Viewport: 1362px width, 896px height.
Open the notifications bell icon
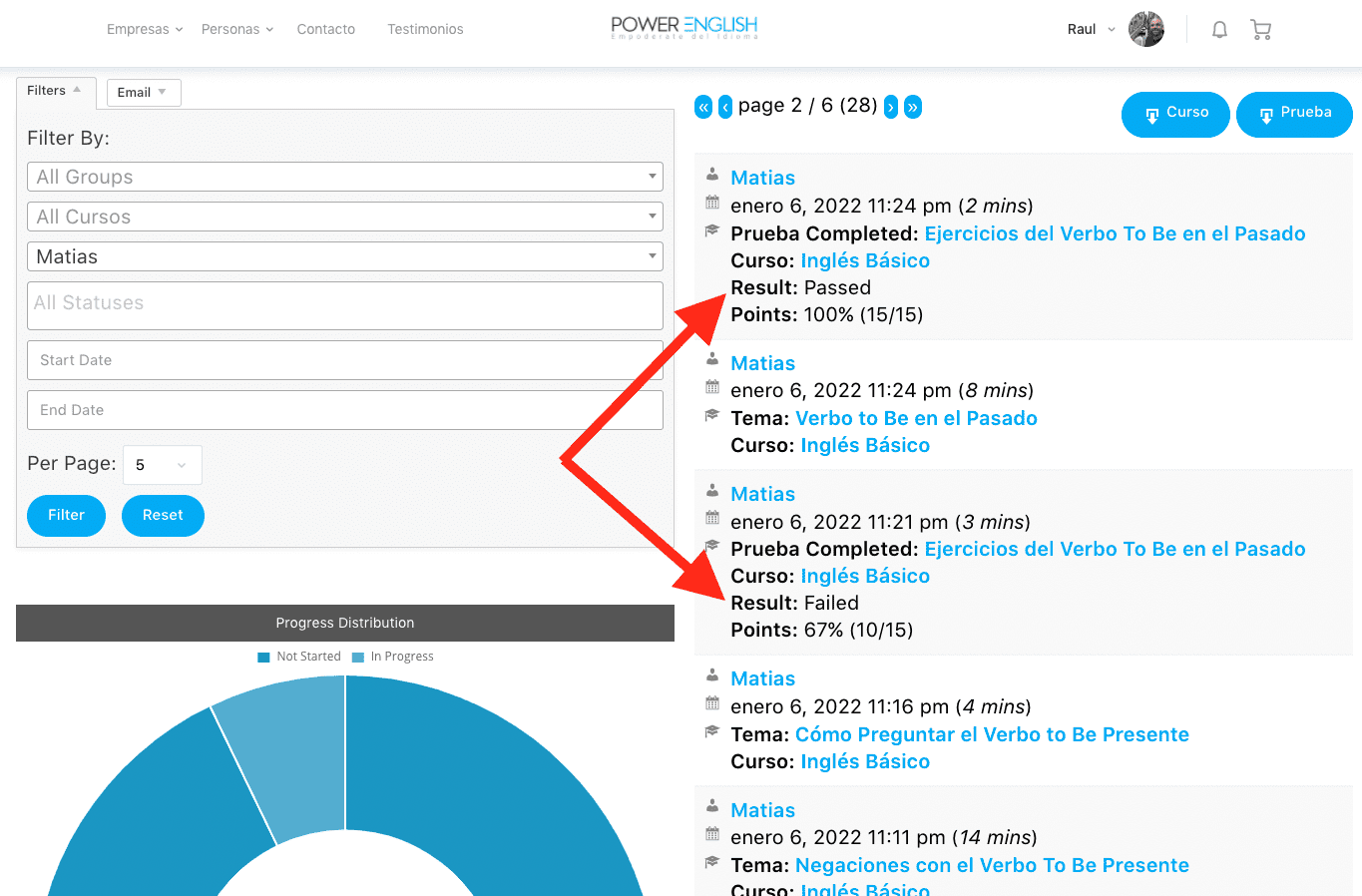[x=1219, y=30]
